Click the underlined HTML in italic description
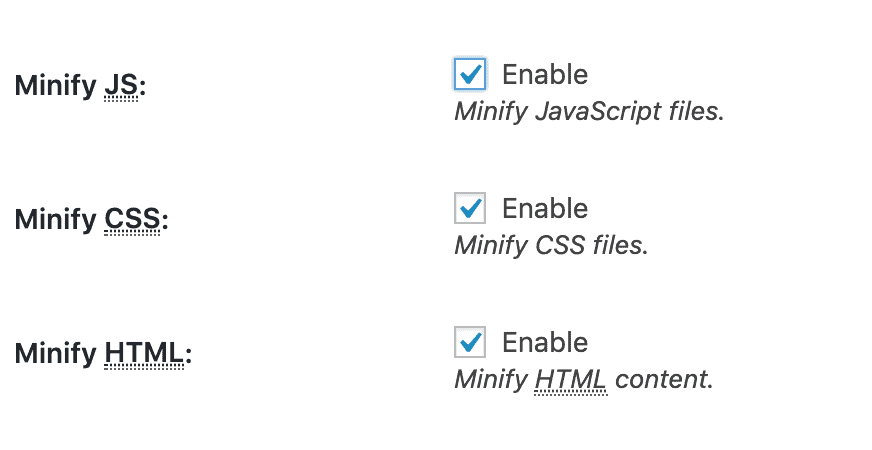872x450 pixels. click(571, 380)
